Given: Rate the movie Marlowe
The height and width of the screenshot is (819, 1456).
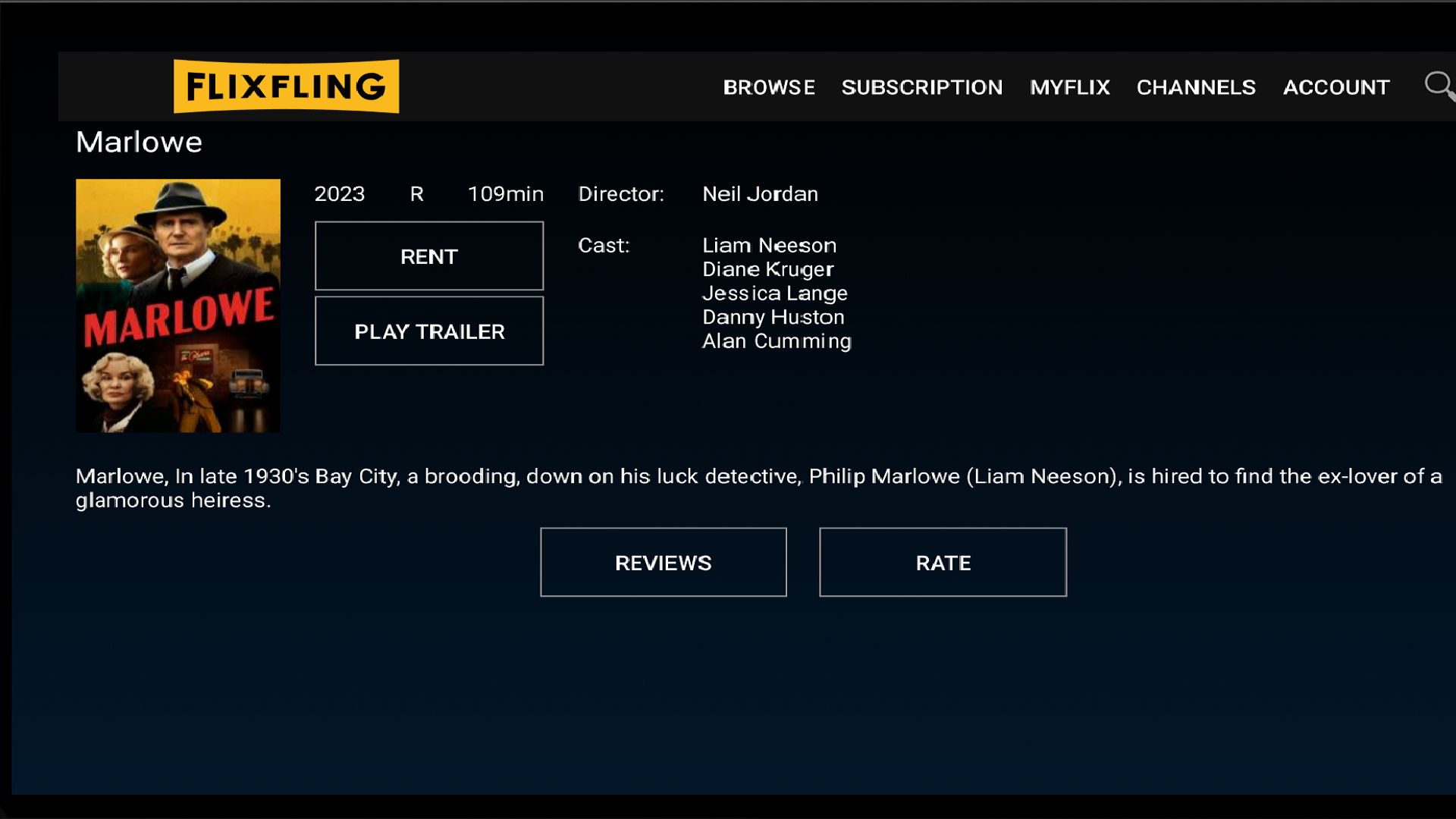Looking at the screenshot, I should pyautogui.click(x=943, y=562).
